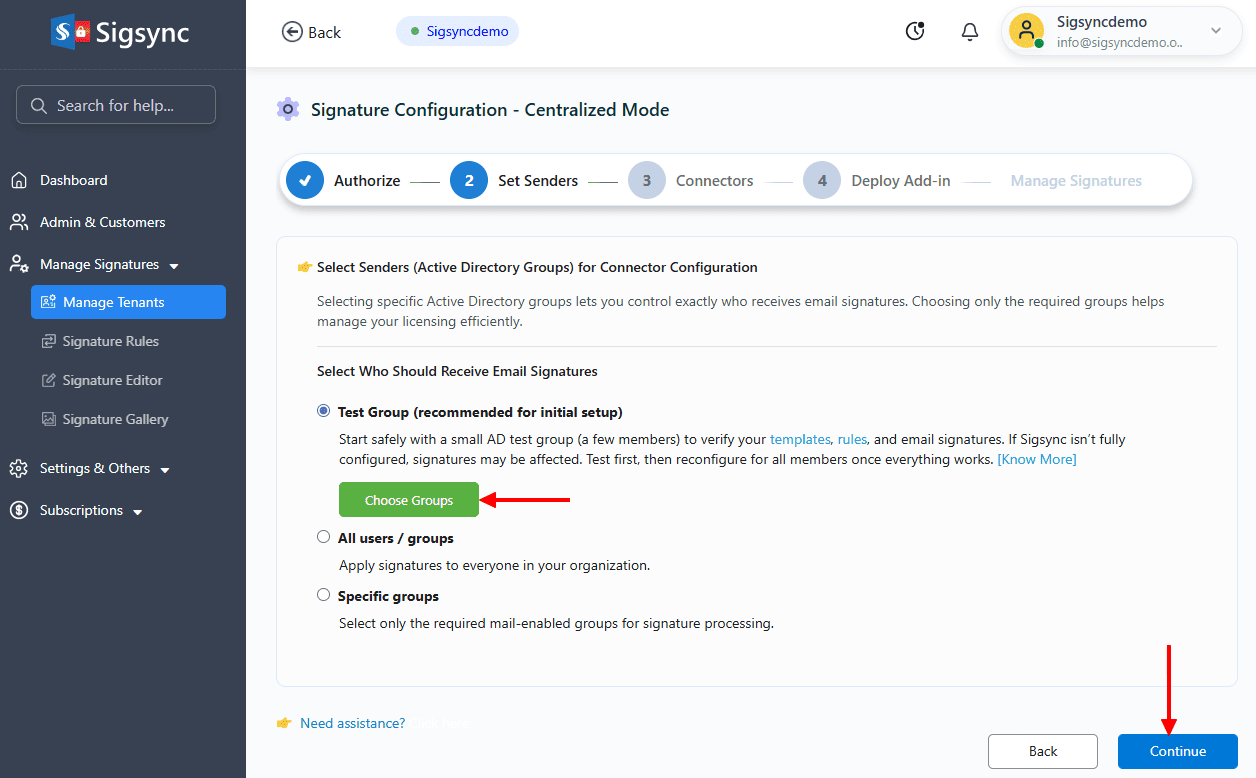The width and height of the screenshot is (1256, 778).
Task: Select the Specific groups option
Action: coord(323,594)
